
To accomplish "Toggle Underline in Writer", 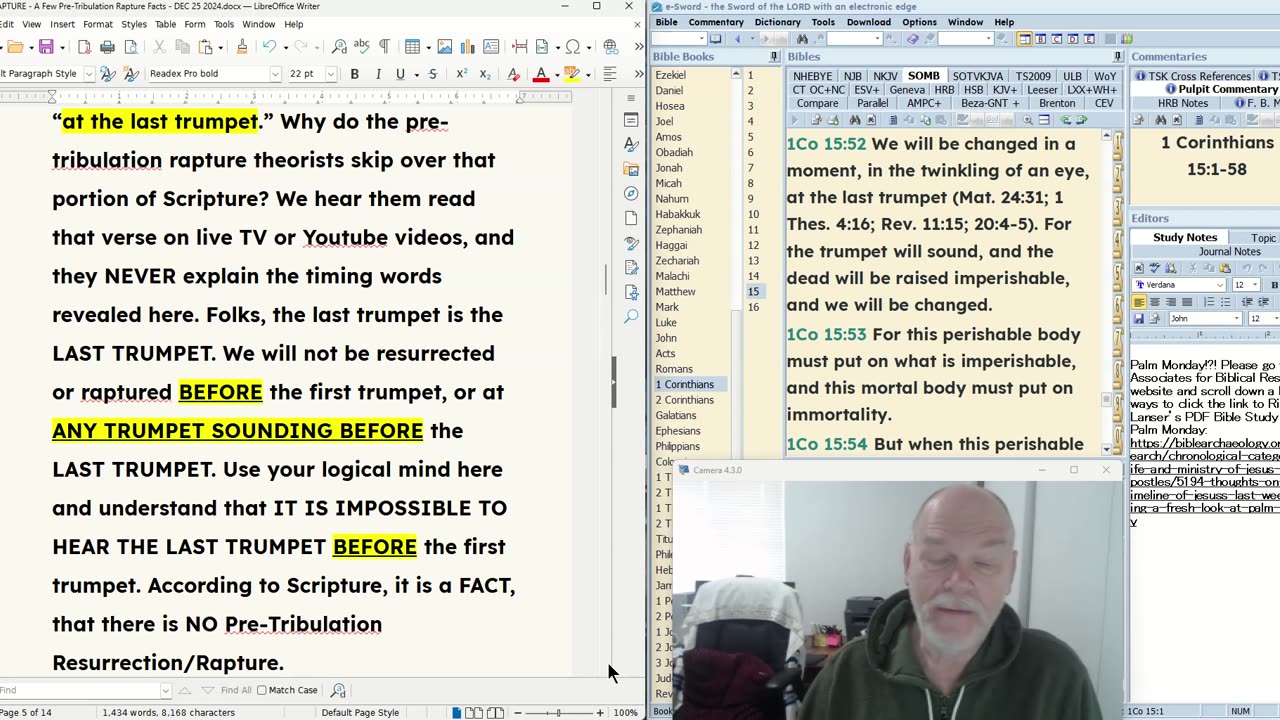I will tap(400, 74).
